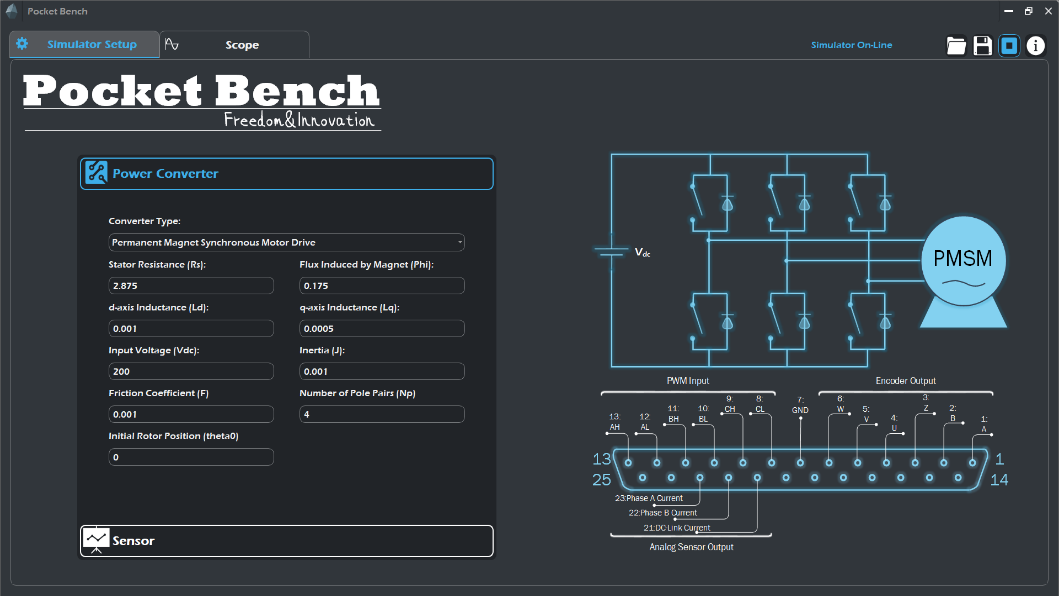Click the Friction Coefficient (F) field

[191, 414]
